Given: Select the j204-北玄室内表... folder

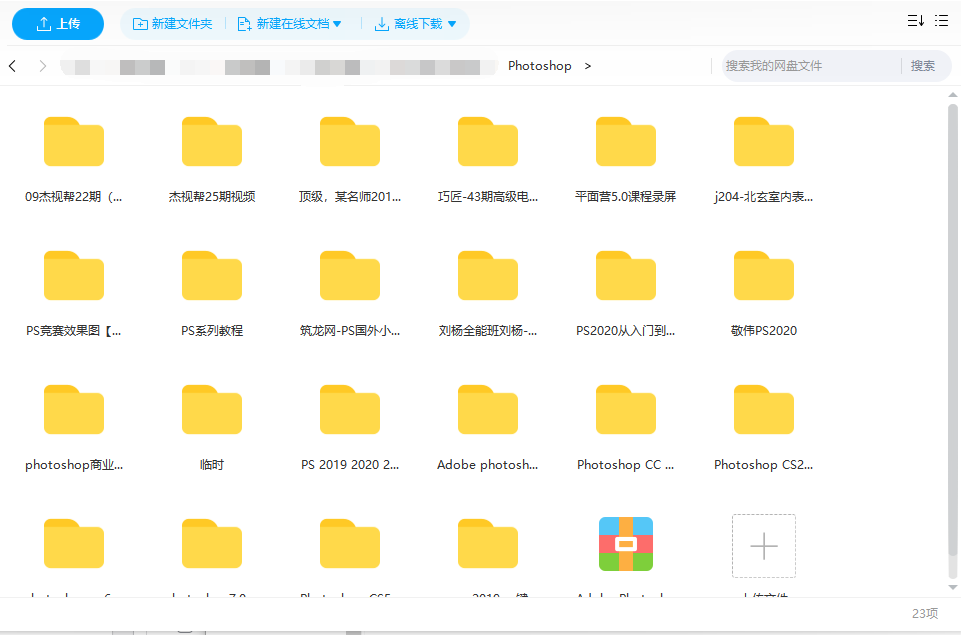Looking at the screenshot, I should tap(764, 159).
